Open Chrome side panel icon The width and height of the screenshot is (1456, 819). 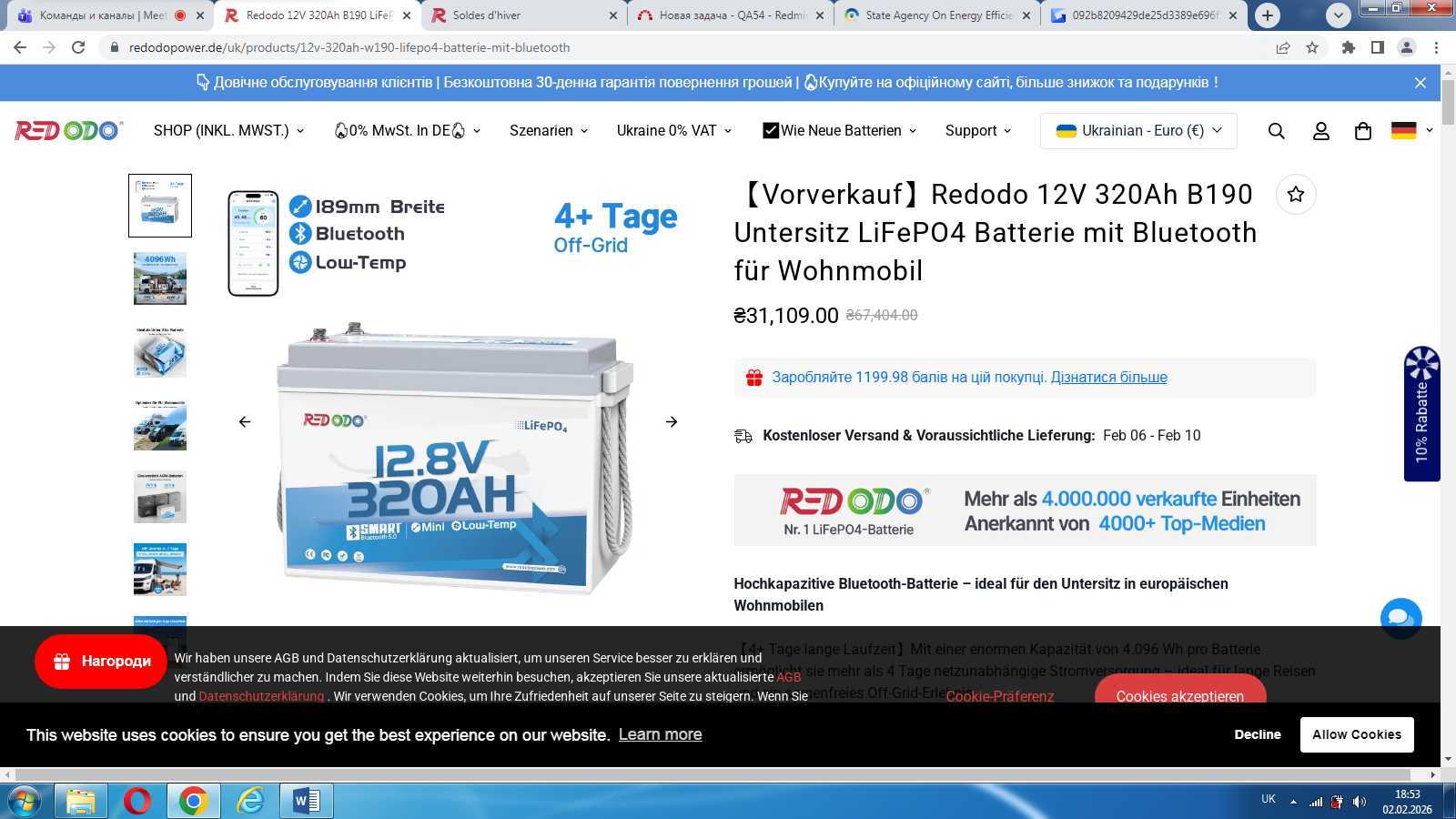(1378, 47)
